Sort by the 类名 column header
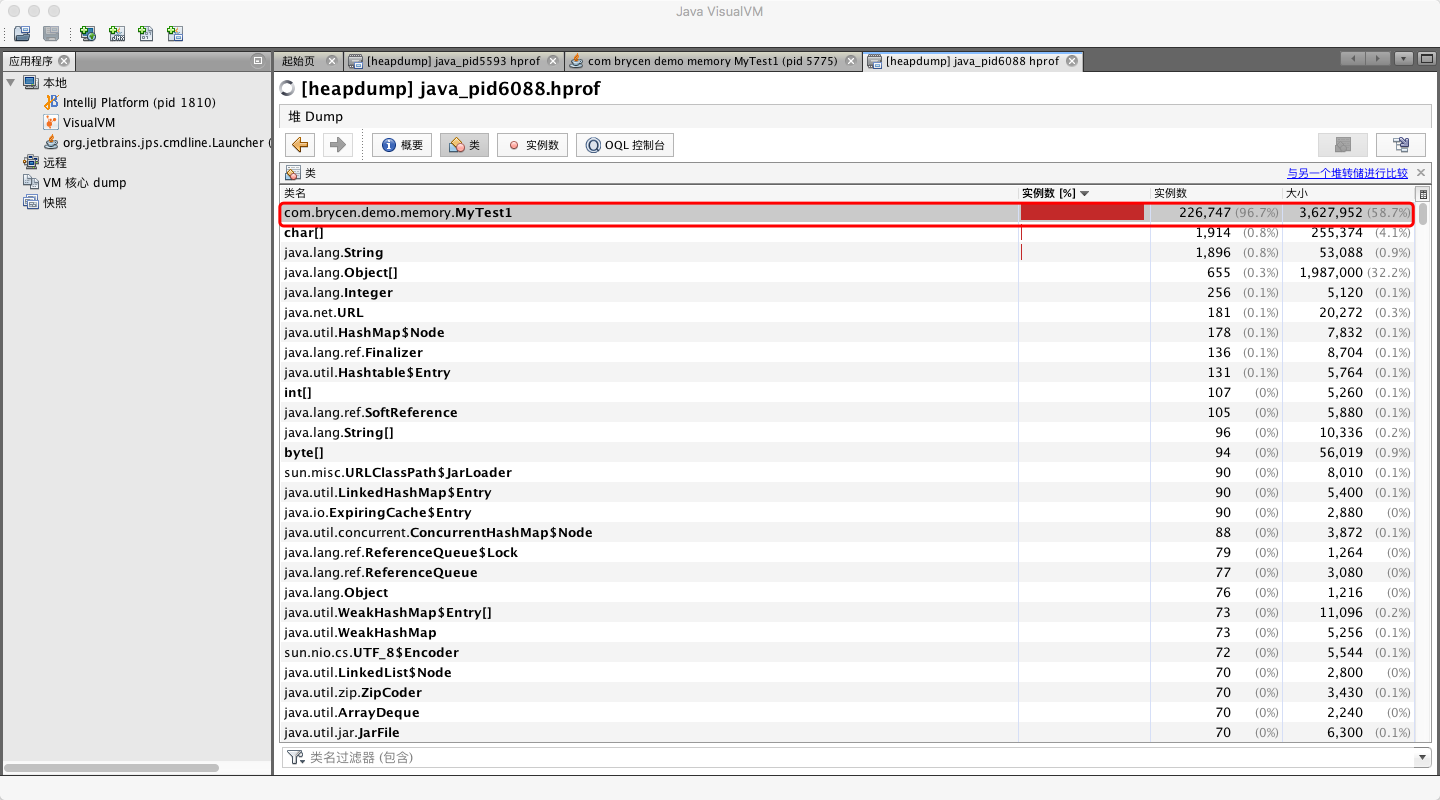The width and height of the screenshot is (1440, 800). (648, 193)
